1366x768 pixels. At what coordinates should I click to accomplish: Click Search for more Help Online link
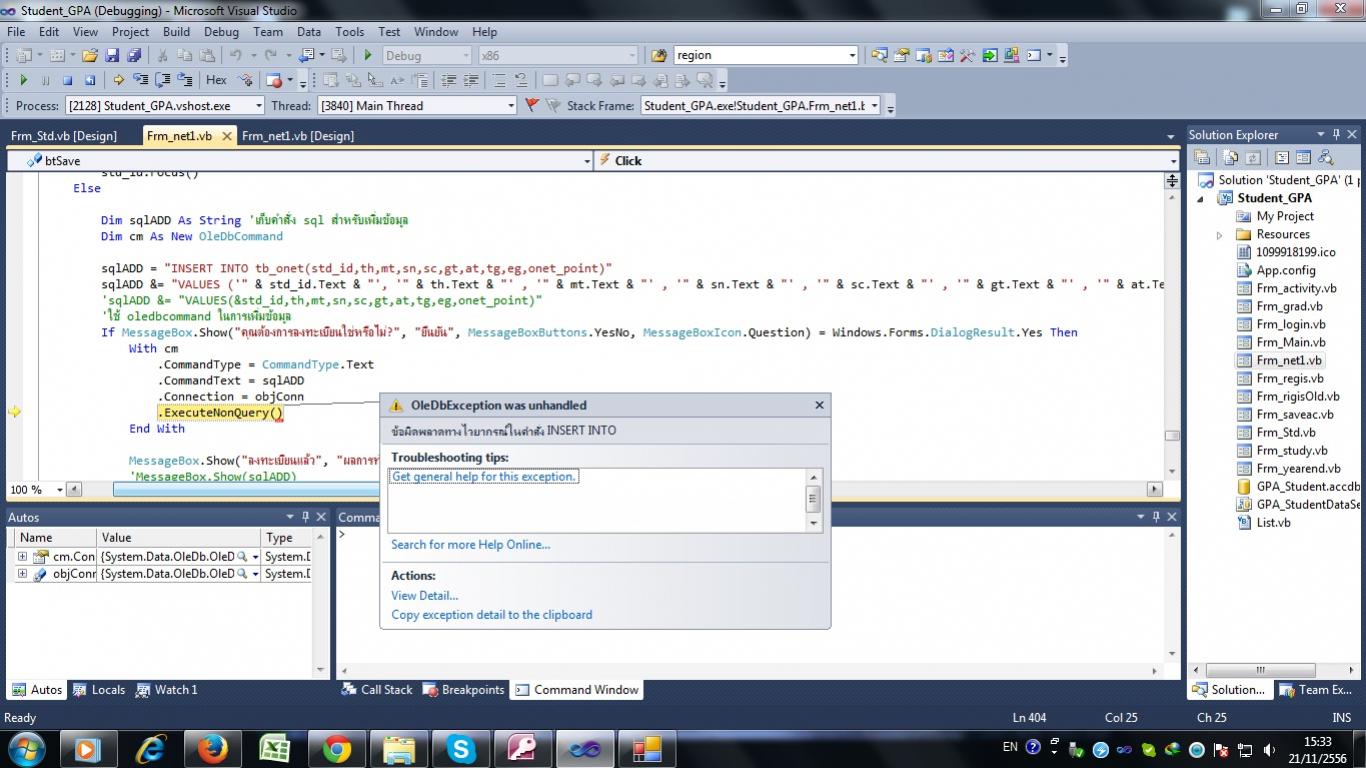[x=471, y=545]
